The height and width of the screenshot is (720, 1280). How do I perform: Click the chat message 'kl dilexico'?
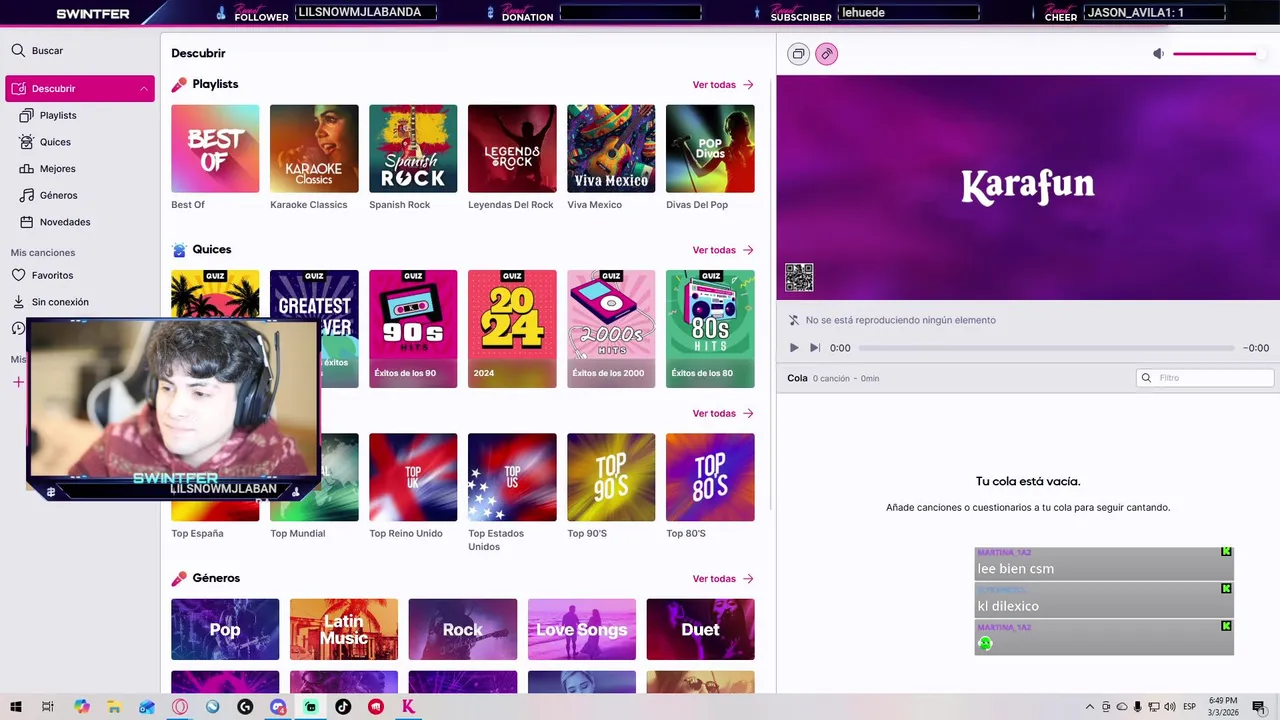click(x=1008, y=606)
